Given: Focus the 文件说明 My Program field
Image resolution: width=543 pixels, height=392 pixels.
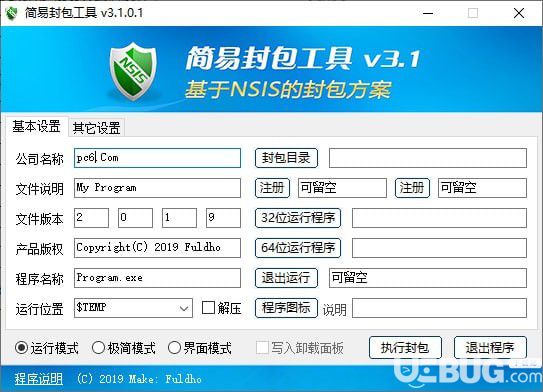Looking at the screenshot, I should (x=157, y=188).
